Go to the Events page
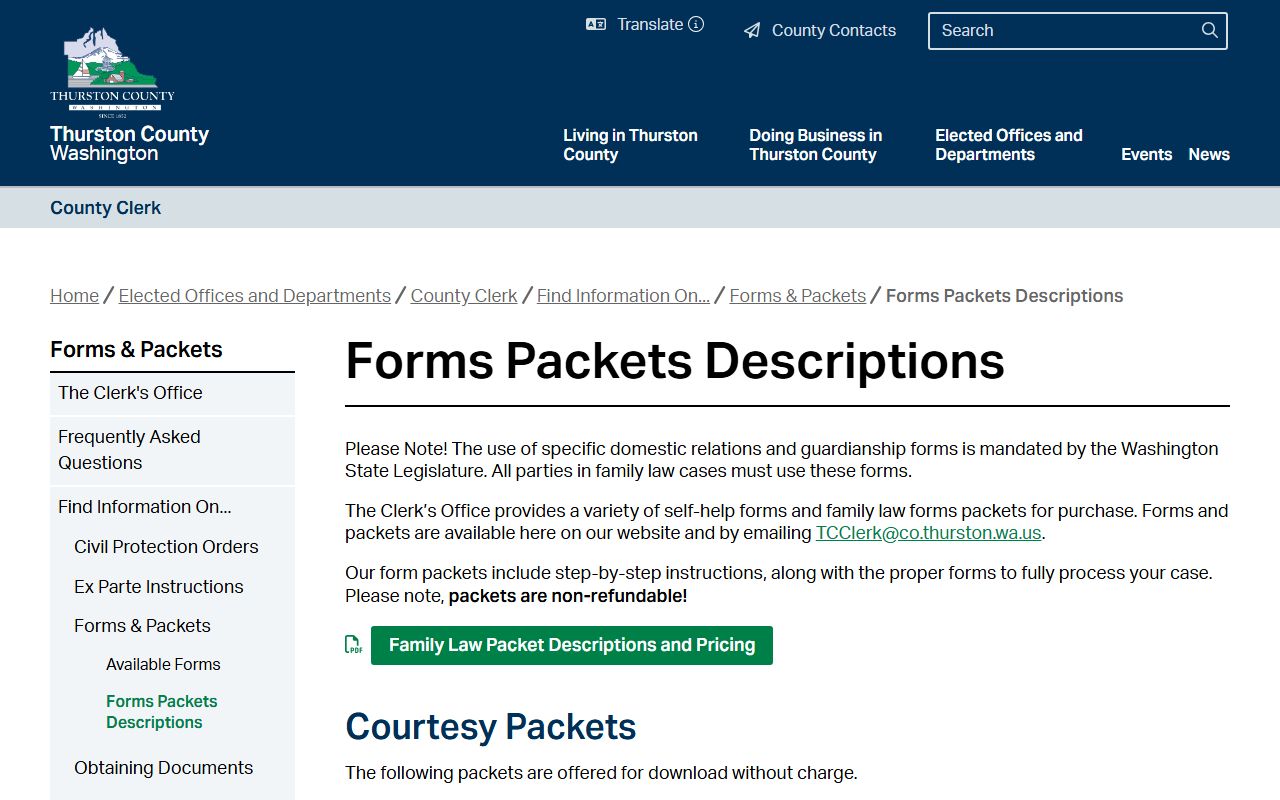1280x800 pixels. click(1146, 155)
